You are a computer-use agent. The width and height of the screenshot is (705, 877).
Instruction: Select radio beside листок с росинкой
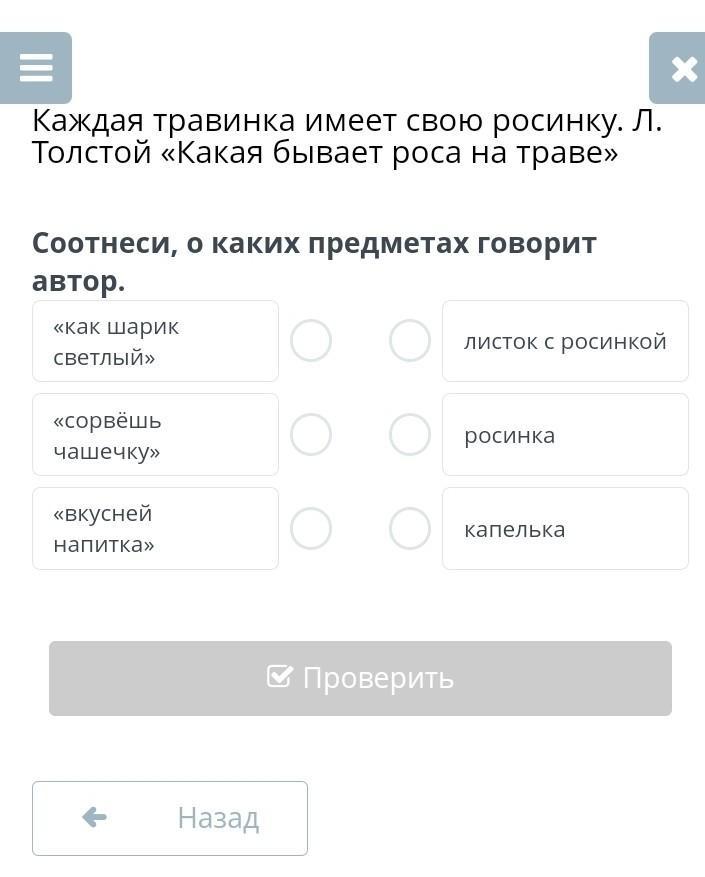click(409, 341)
